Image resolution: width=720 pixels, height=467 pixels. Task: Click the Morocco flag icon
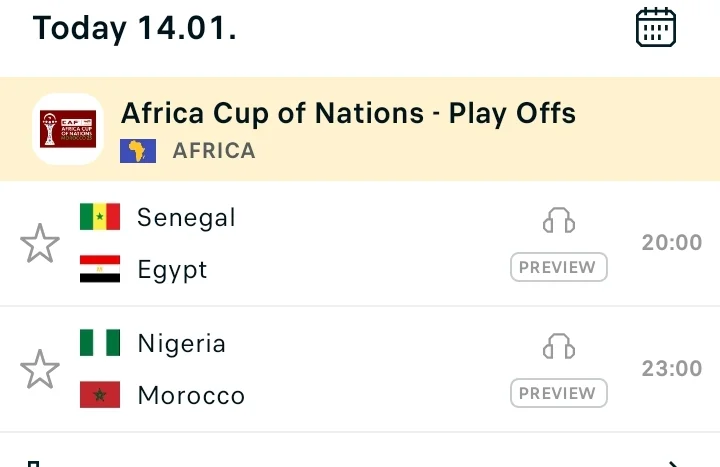pos(100,395)
